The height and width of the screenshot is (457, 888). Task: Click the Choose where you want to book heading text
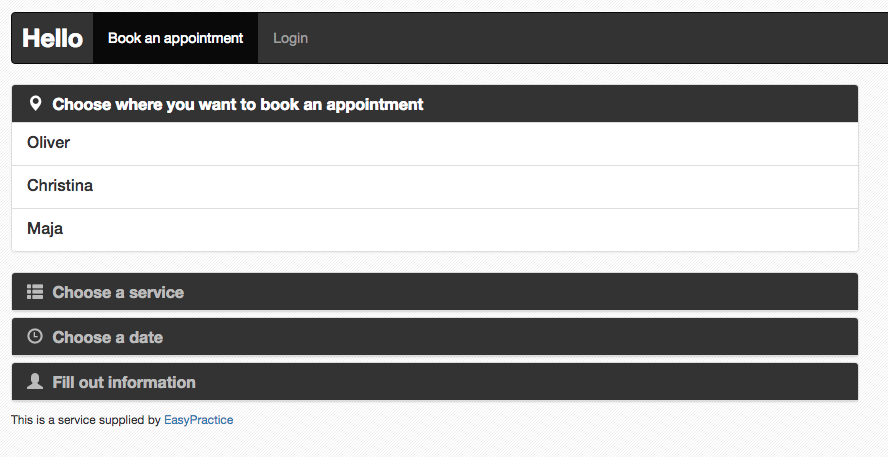(238, 104)
